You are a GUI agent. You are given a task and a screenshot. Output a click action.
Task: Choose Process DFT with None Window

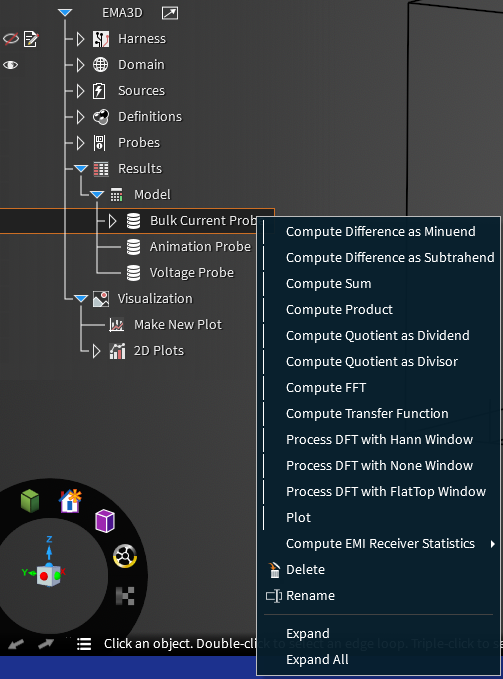tap(380, 466)
